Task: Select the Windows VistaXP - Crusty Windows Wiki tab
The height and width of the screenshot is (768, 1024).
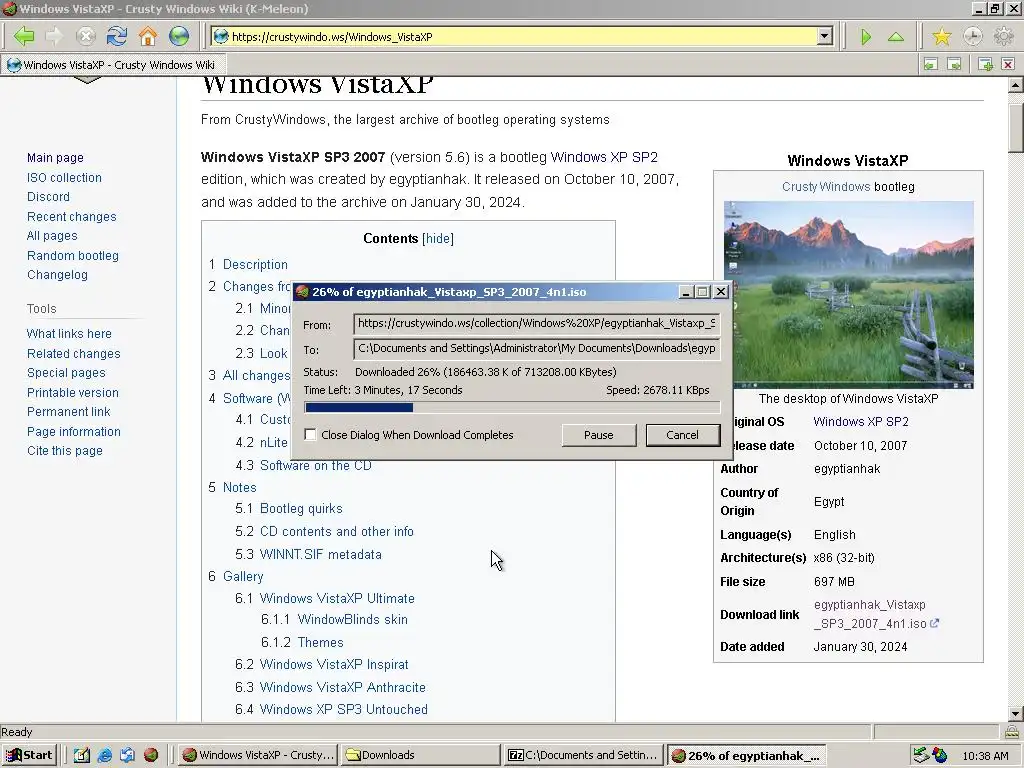Action: click(112, 65)
